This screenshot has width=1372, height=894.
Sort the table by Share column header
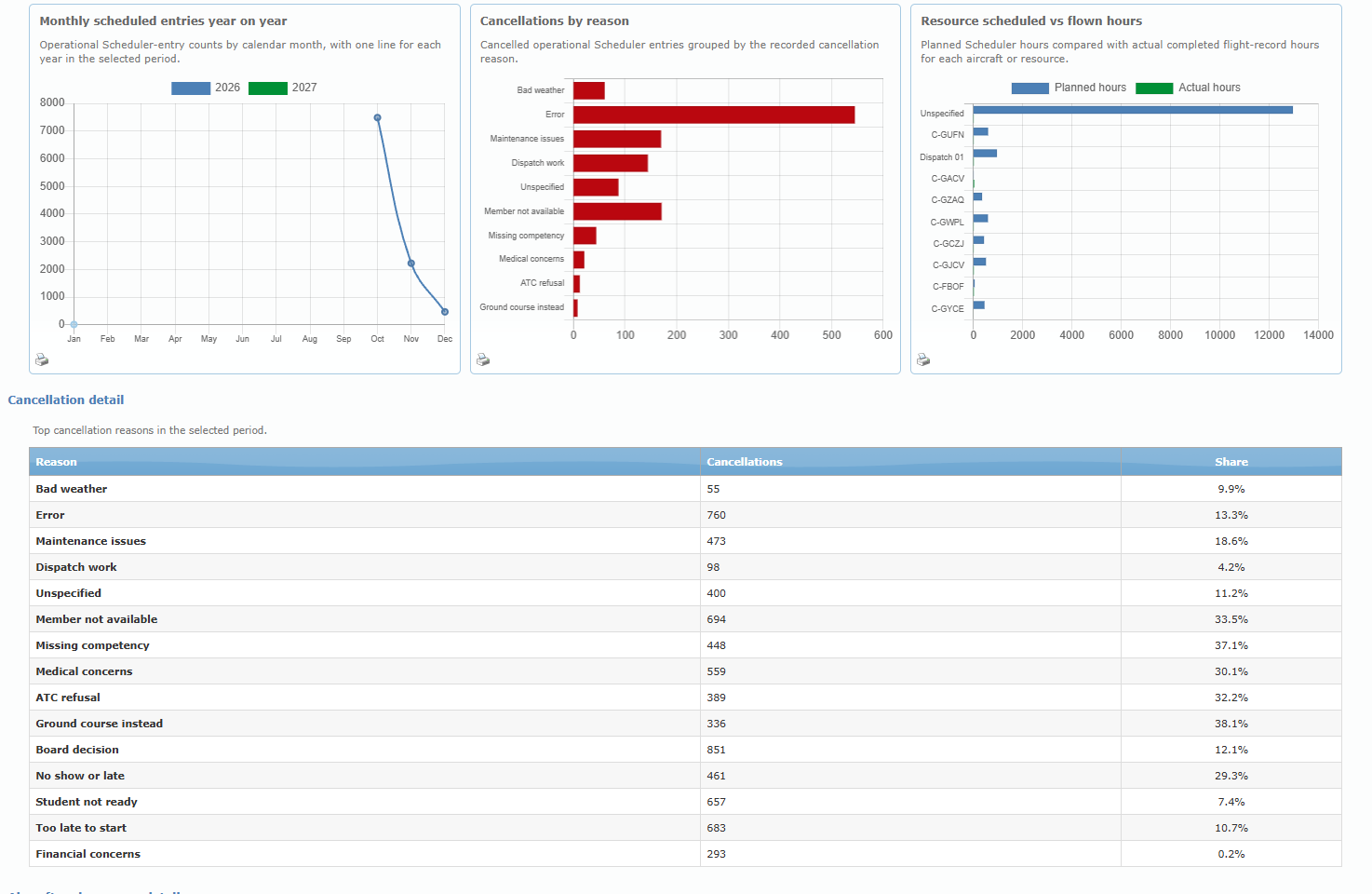pyautogui.click(x=1231, y=462)
